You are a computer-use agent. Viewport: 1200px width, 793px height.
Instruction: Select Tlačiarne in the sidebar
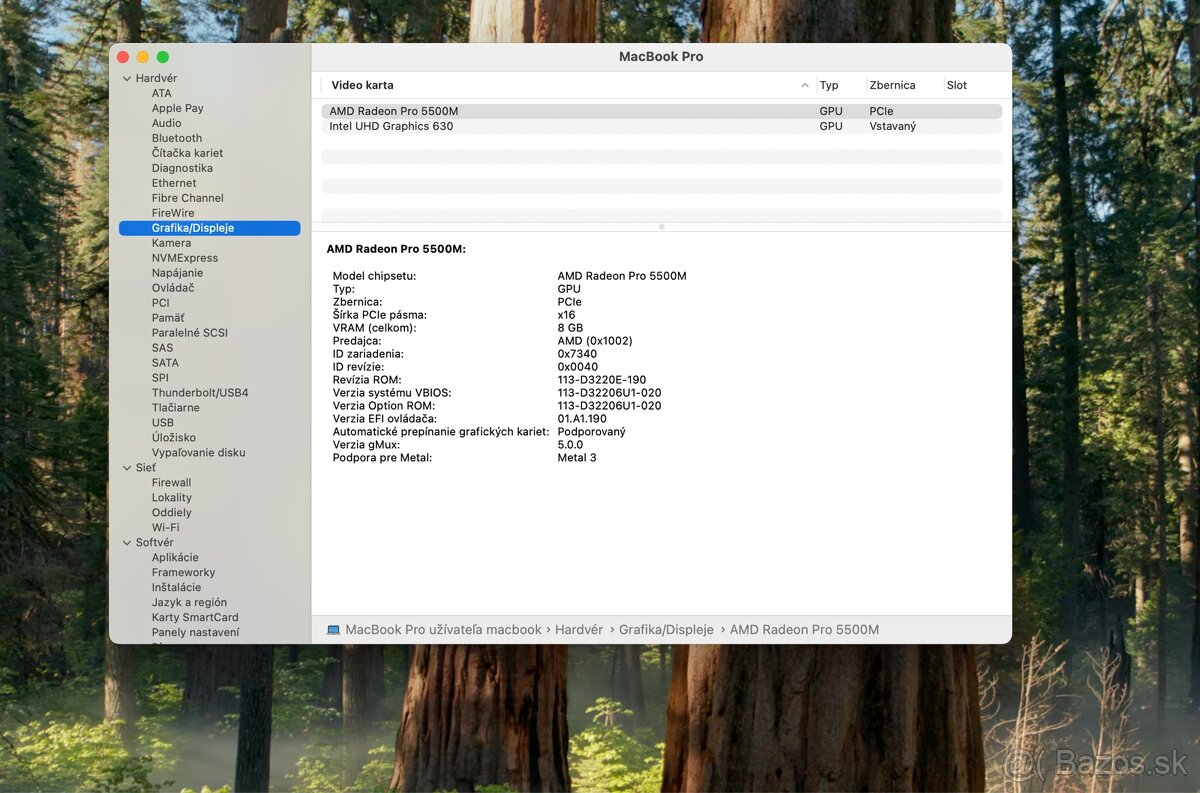click(x=175, y=408)
